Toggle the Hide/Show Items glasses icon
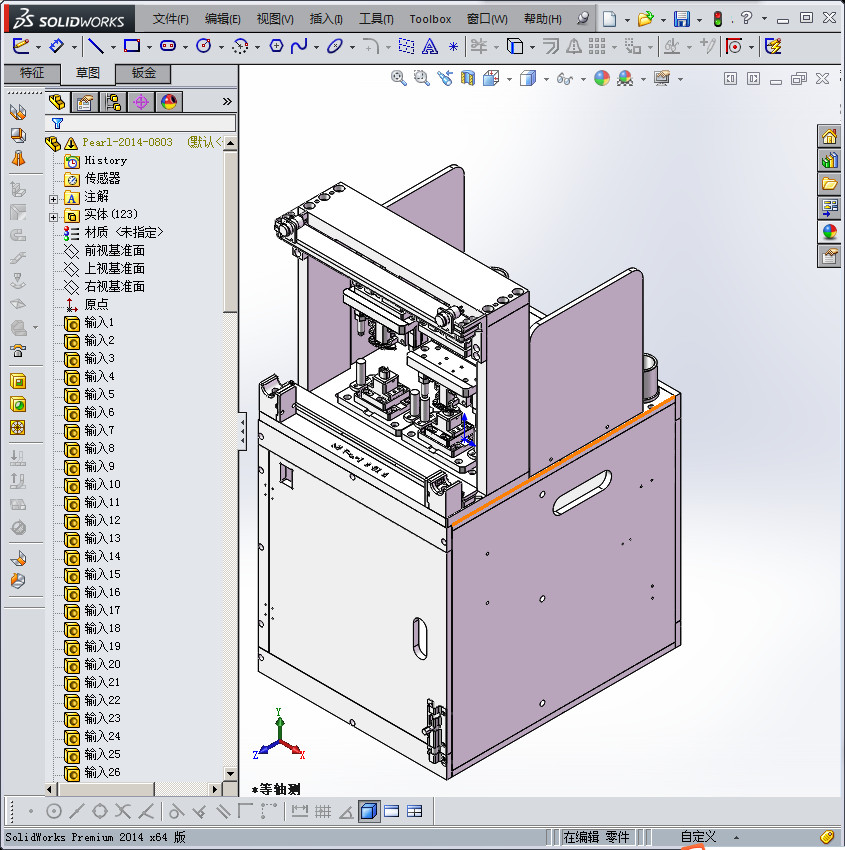Image resolution: width=845 pixels, height=850 pixels. coord(565,79)
